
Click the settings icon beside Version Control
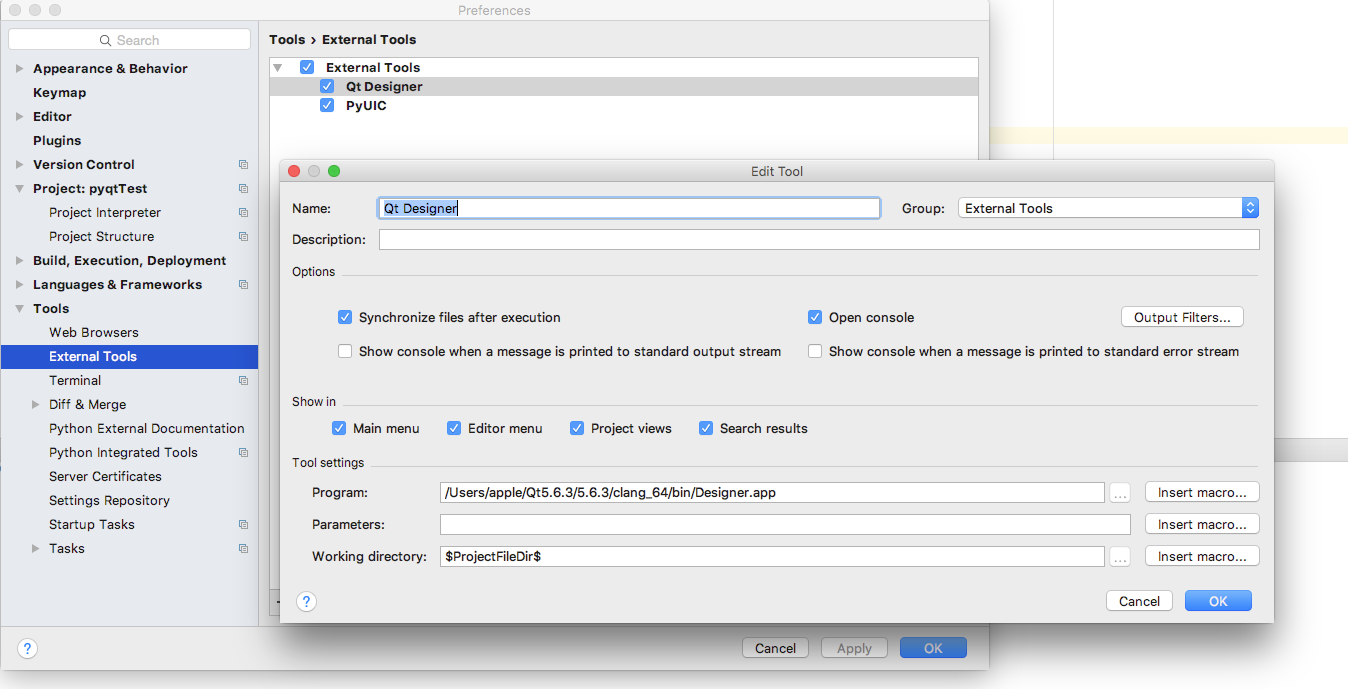pos(243,164)
